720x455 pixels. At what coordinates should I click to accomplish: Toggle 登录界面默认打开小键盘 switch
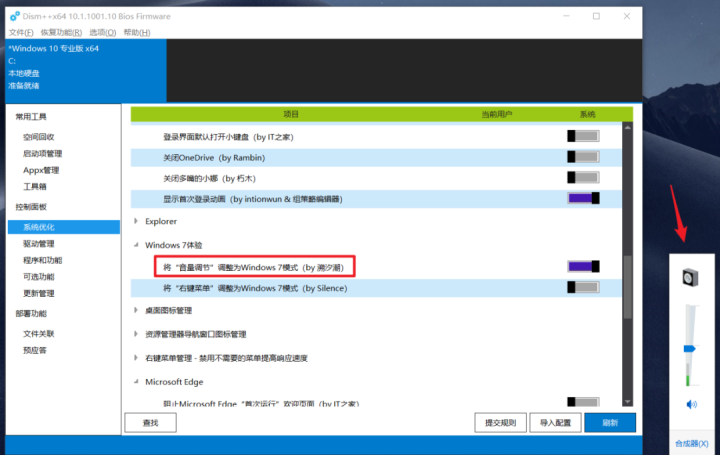coord(583,136)
